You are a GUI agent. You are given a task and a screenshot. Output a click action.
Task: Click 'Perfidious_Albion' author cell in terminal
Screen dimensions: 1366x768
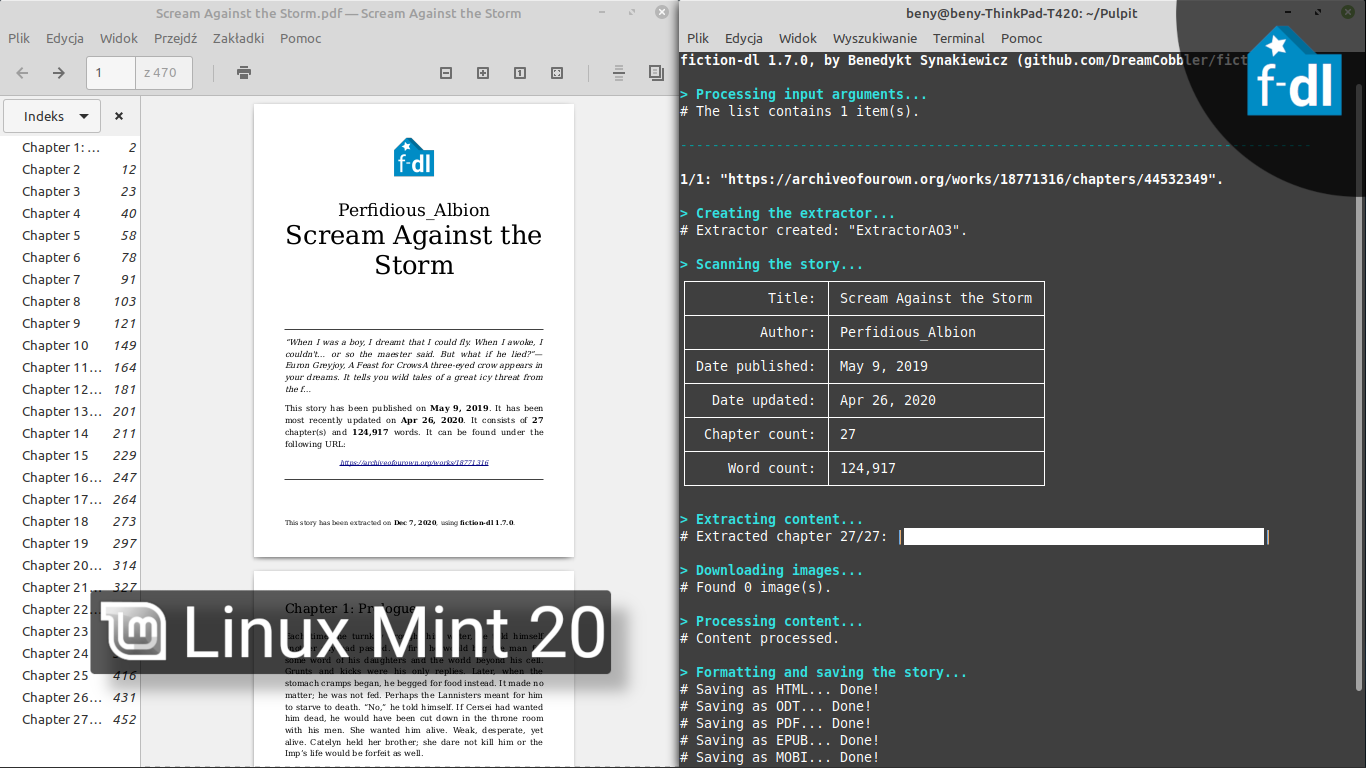click(936, 332)
